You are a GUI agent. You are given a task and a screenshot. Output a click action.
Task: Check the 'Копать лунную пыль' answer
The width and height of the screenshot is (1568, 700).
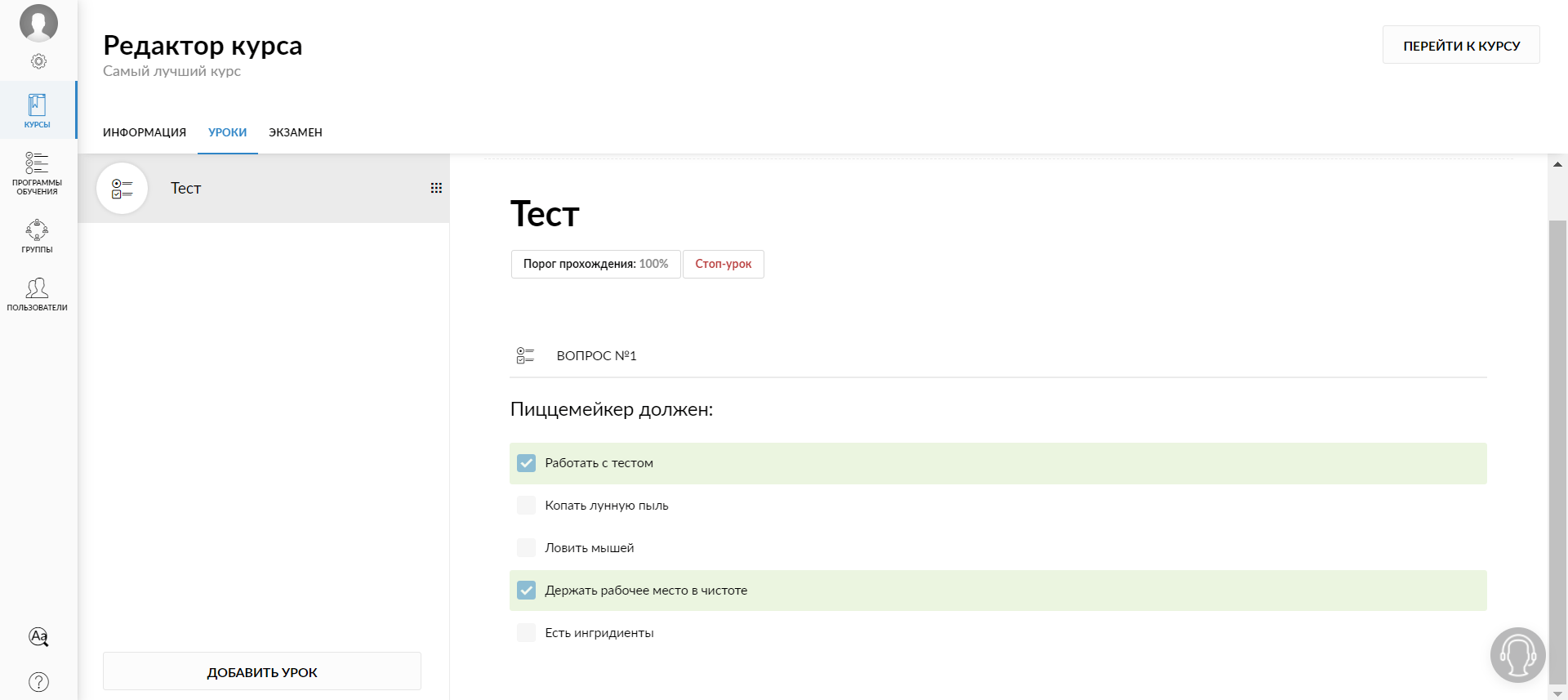[x=527, y=506]
